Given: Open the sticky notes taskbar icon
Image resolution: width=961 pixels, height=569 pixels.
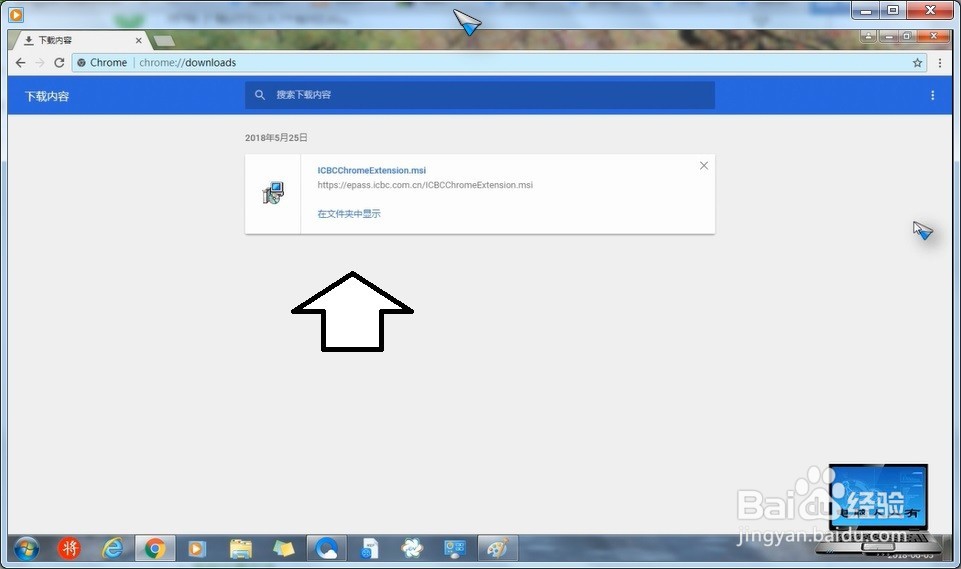Looking at the screenshot, I should pyautogui.click(x=284, y=548).
